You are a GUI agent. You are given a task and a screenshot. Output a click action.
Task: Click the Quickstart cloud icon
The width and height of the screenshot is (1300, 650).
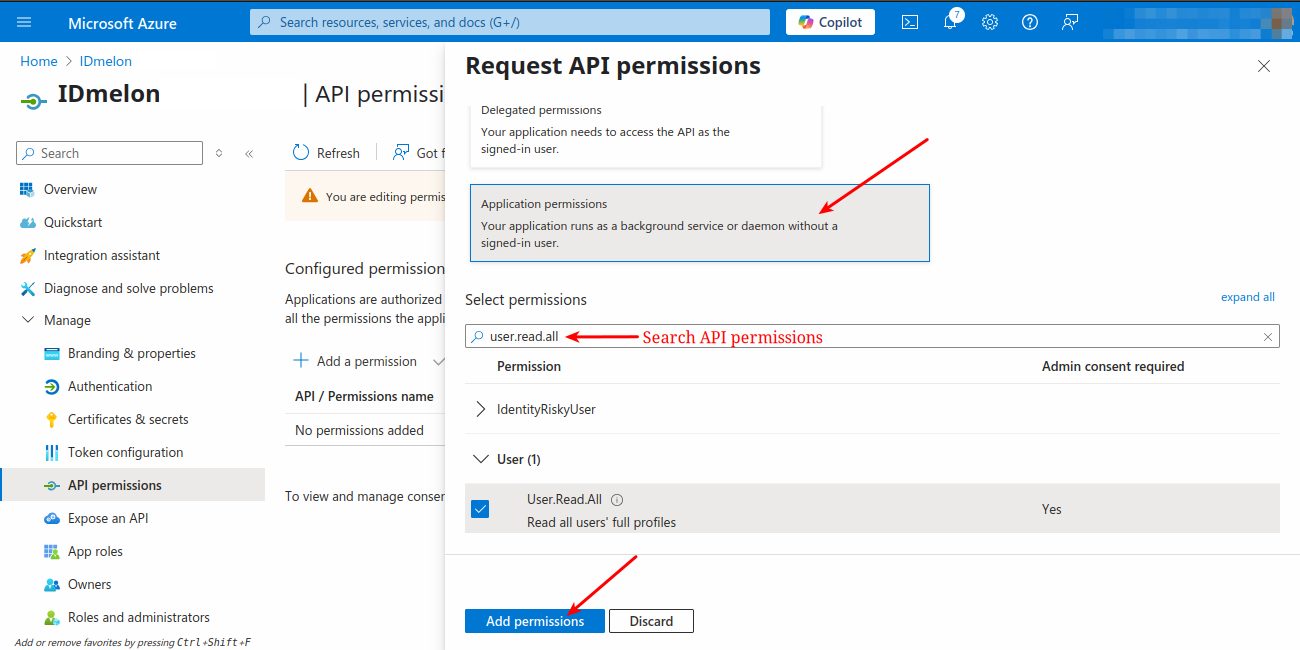click(27, 222)
